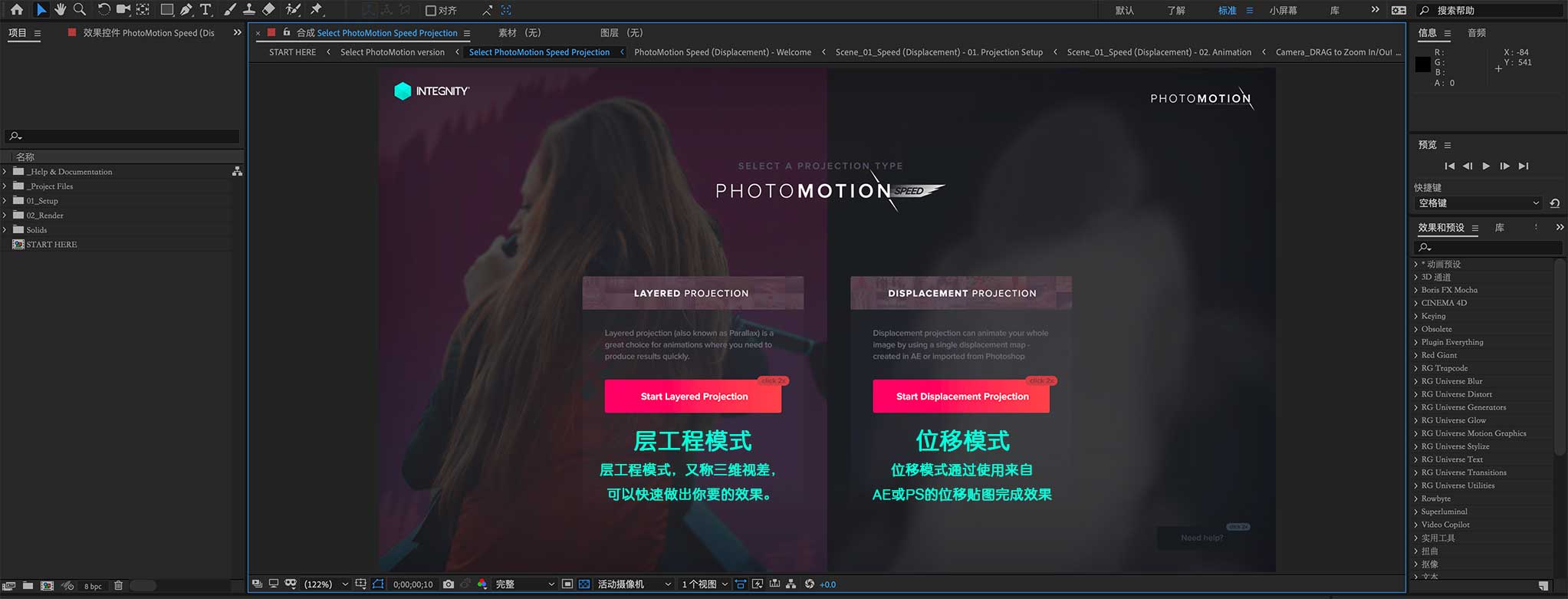Select the Zoom magnifier tool
This screenshot has height=599, width=1568.
(79, 10)
